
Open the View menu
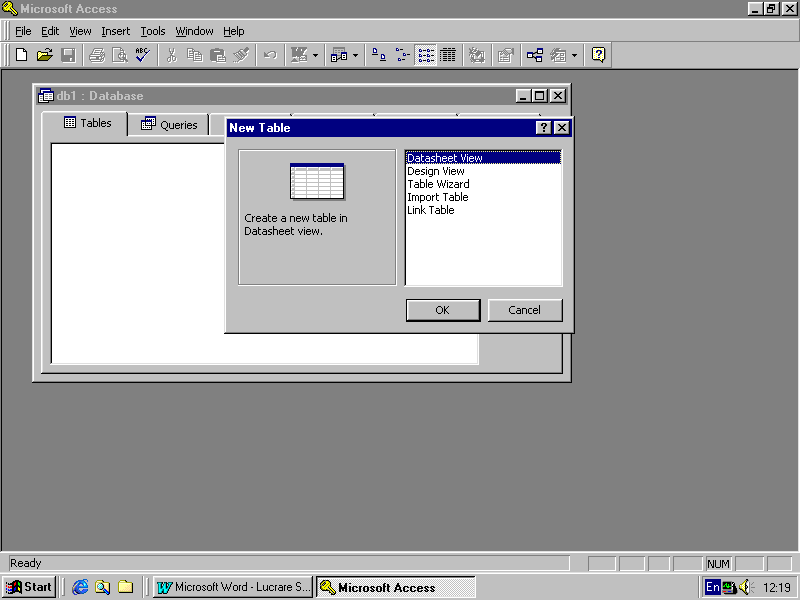[80, 31]
